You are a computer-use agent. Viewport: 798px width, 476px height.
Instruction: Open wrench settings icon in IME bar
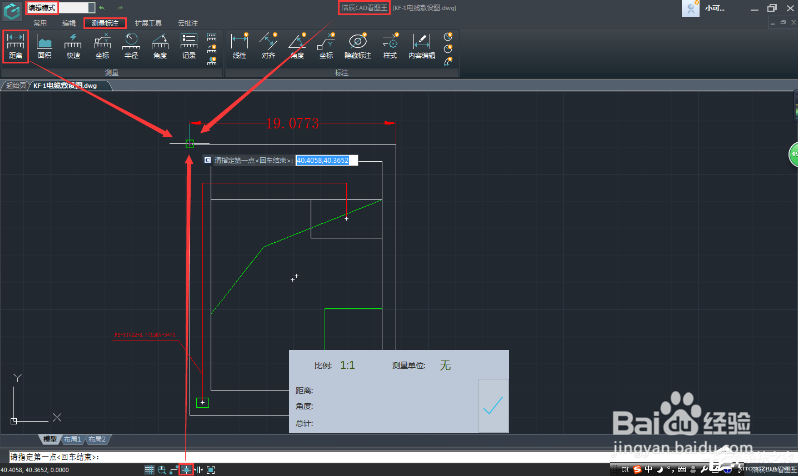click(704, 469)
